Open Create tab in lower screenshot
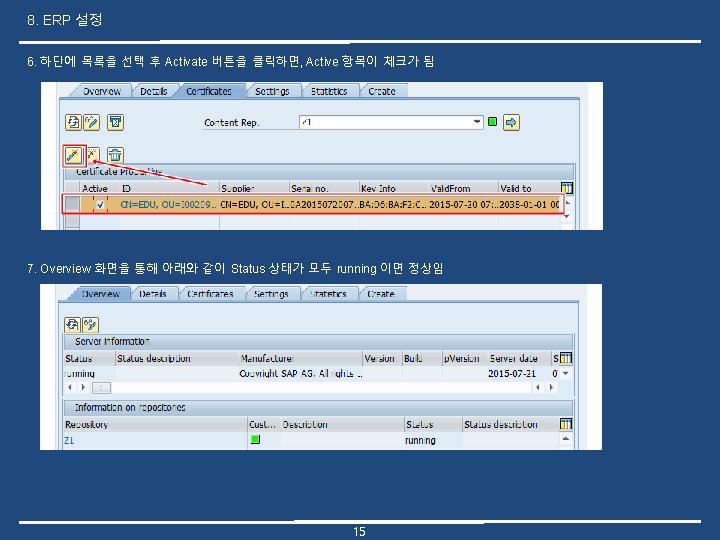 [x=381, y=294]
